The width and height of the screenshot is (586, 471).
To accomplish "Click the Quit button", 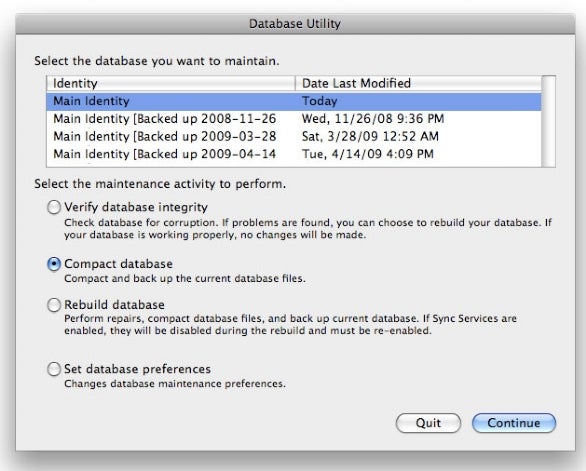I will click(428, 423).
